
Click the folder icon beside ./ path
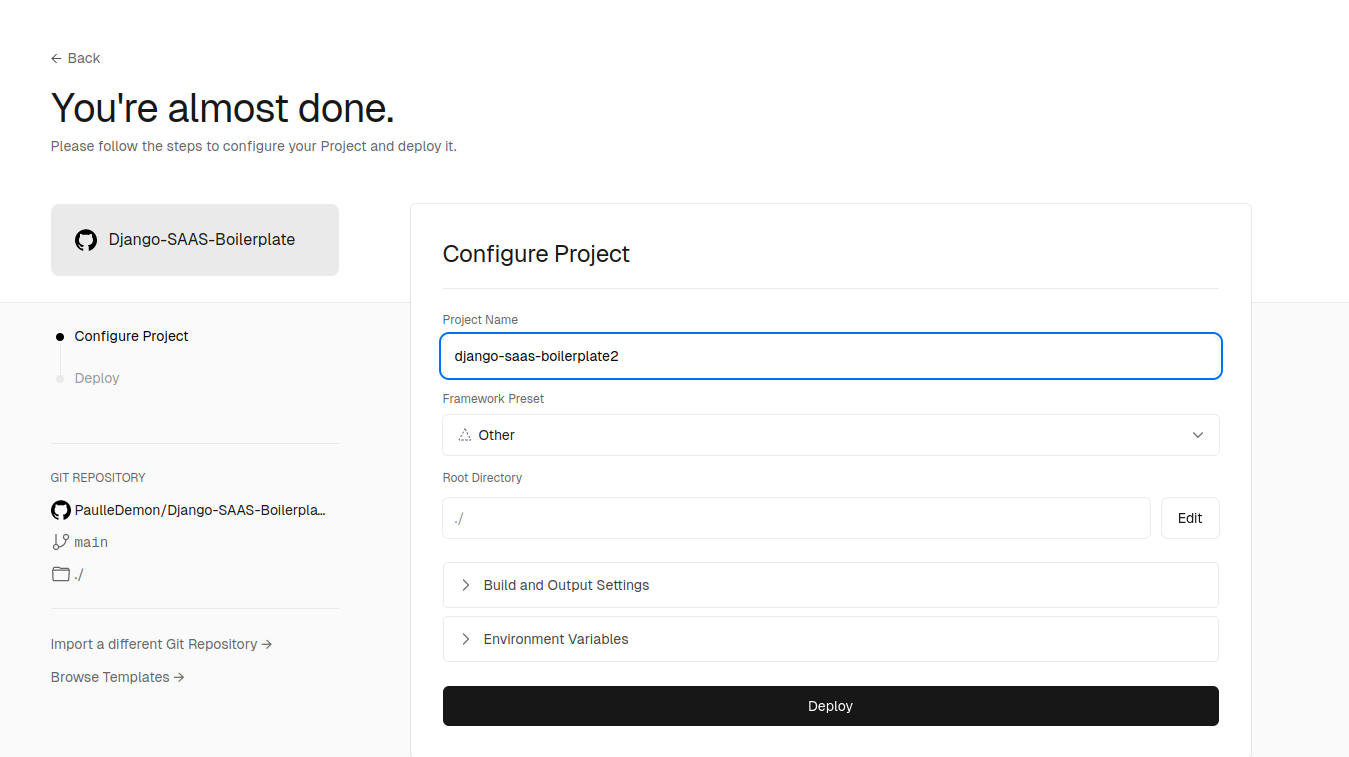[60, 574]
